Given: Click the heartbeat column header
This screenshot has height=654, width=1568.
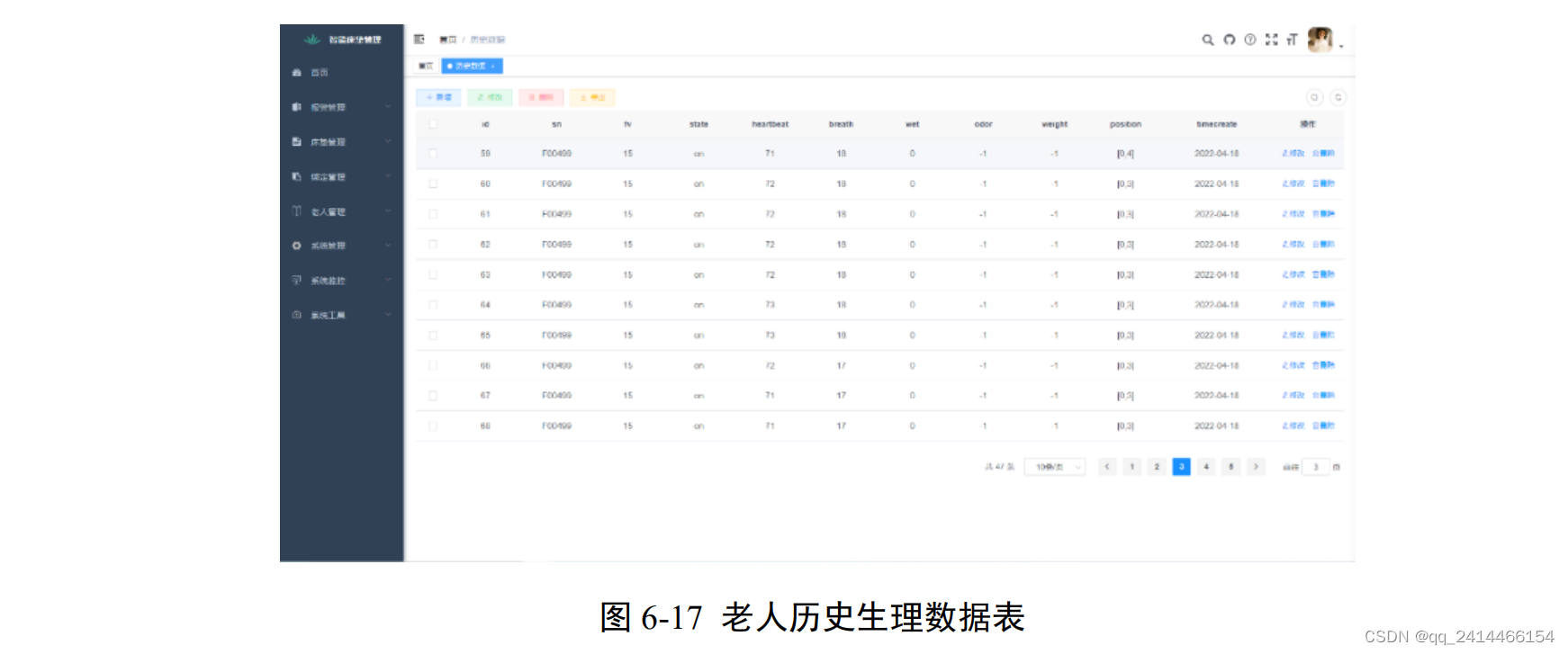Looking at the screenshot, I should (770, 124).
